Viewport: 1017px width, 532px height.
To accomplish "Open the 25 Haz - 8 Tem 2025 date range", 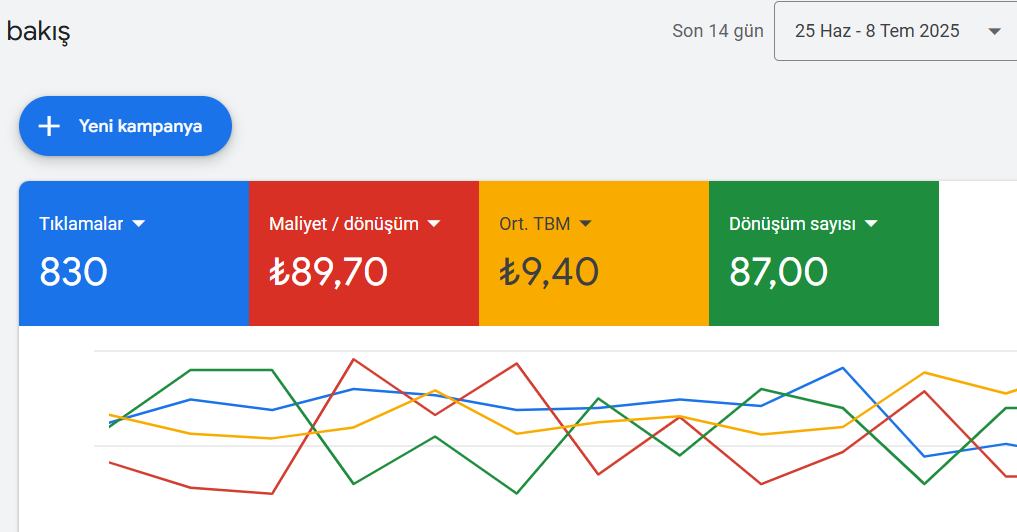I will pos(877,31).
